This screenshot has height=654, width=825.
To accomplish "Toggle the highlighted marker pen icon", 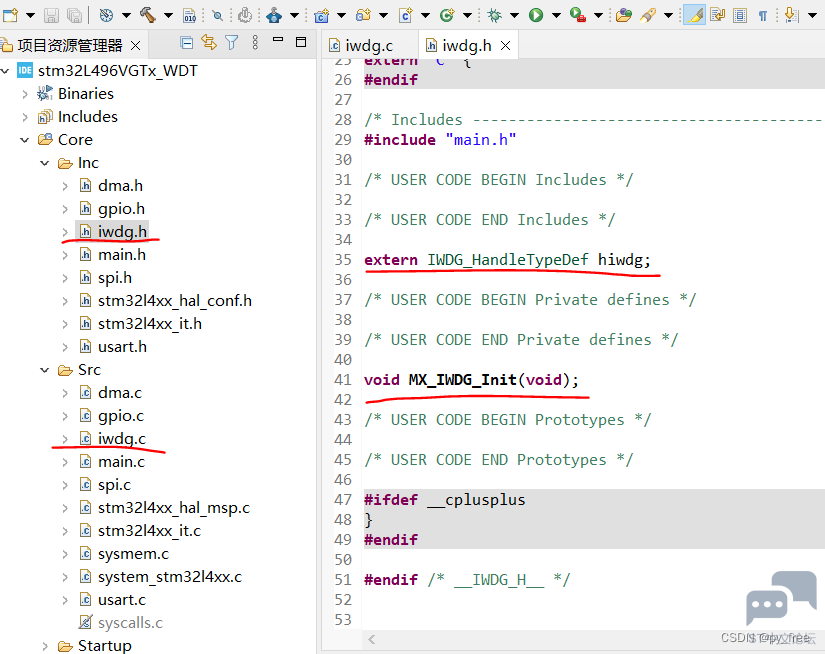I will coord(695,15).
